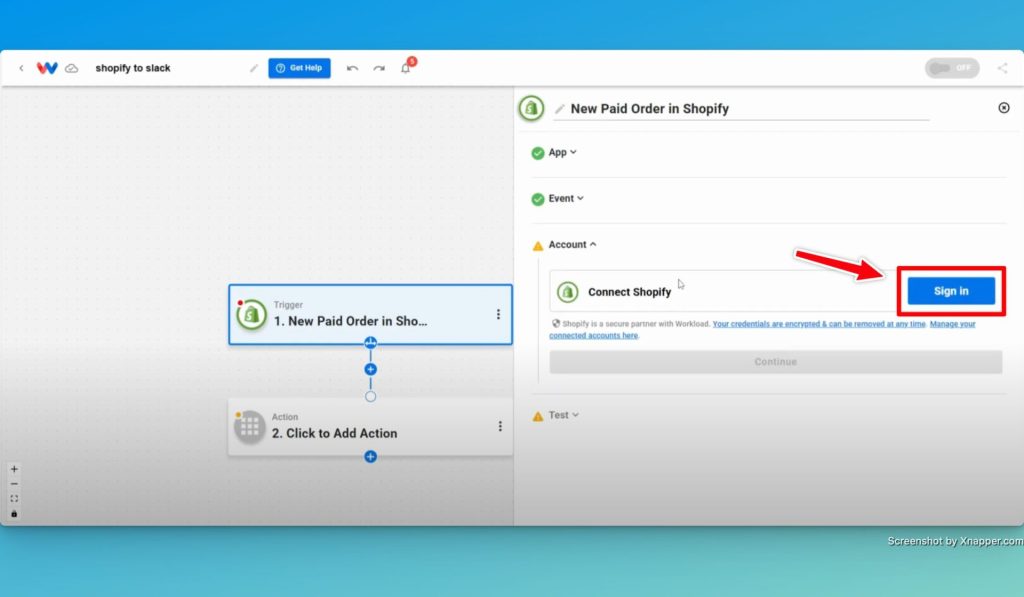The height and width of the screenshot is (597, 1024).
Task: Click the warning triangle beside Account
Action: [537, 246]
